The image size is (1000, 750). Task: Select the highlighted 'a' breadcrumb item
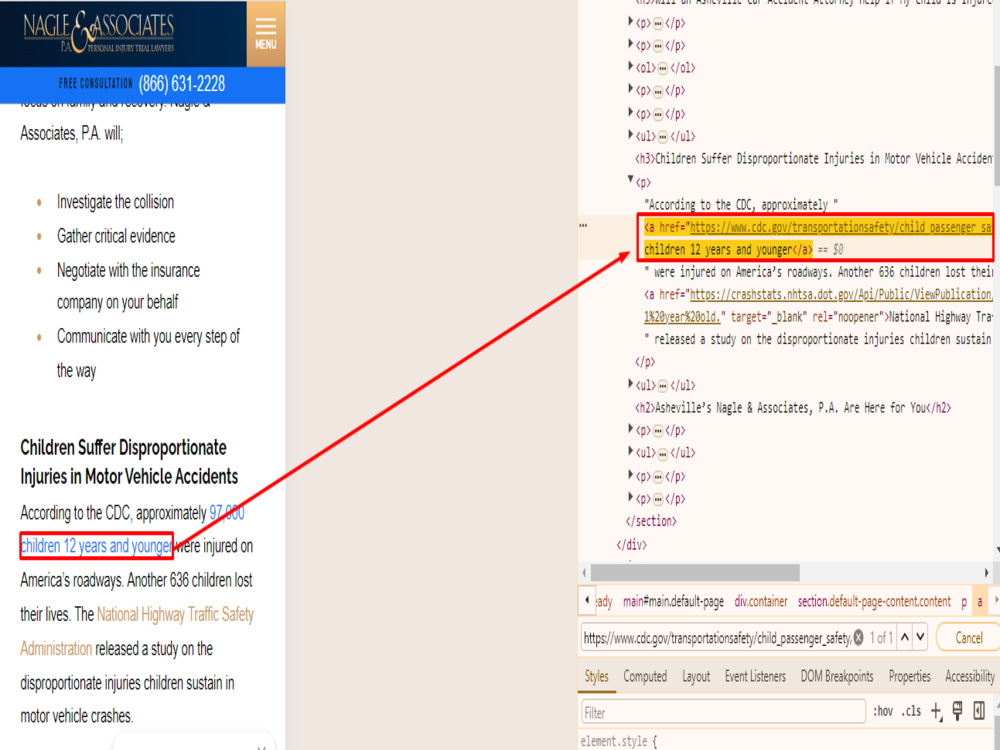[980, 601]
